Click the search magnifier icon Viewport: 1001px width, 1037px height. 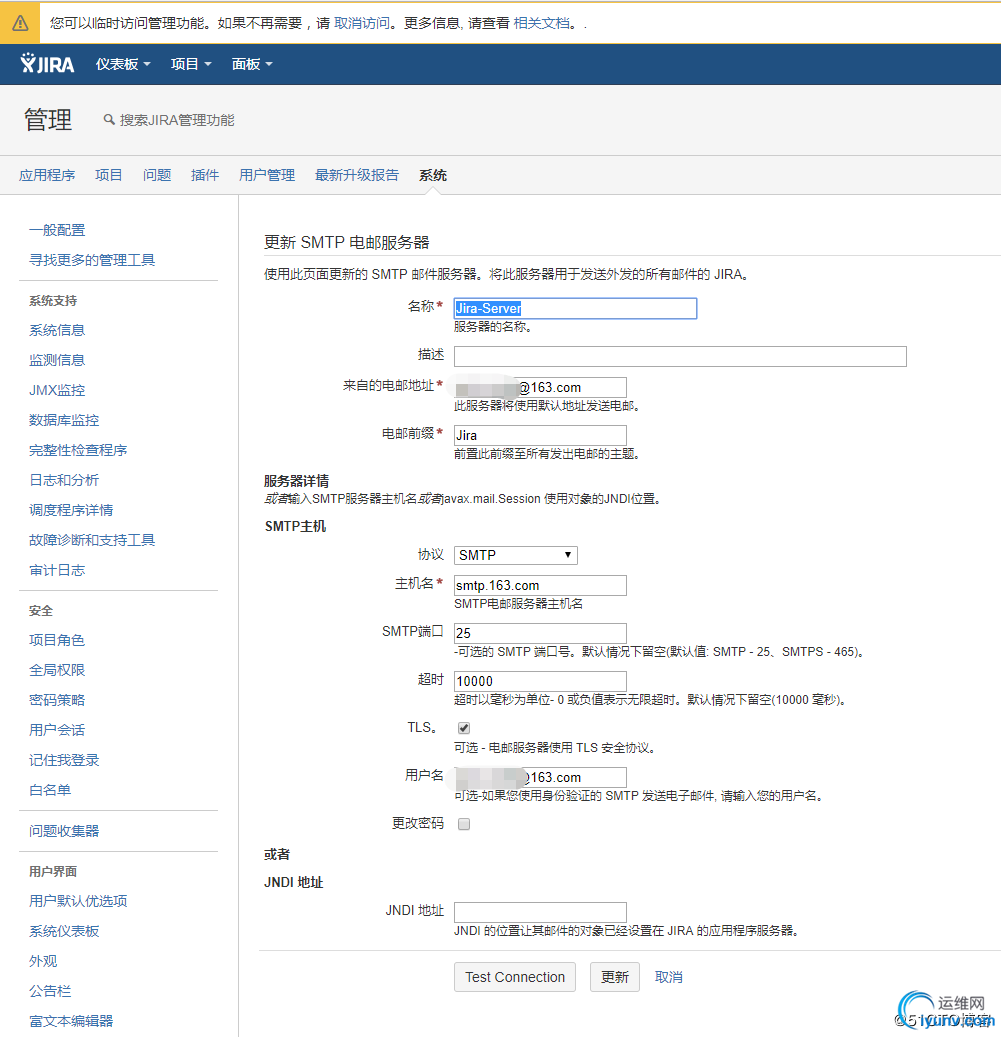[x=108, y=120]
